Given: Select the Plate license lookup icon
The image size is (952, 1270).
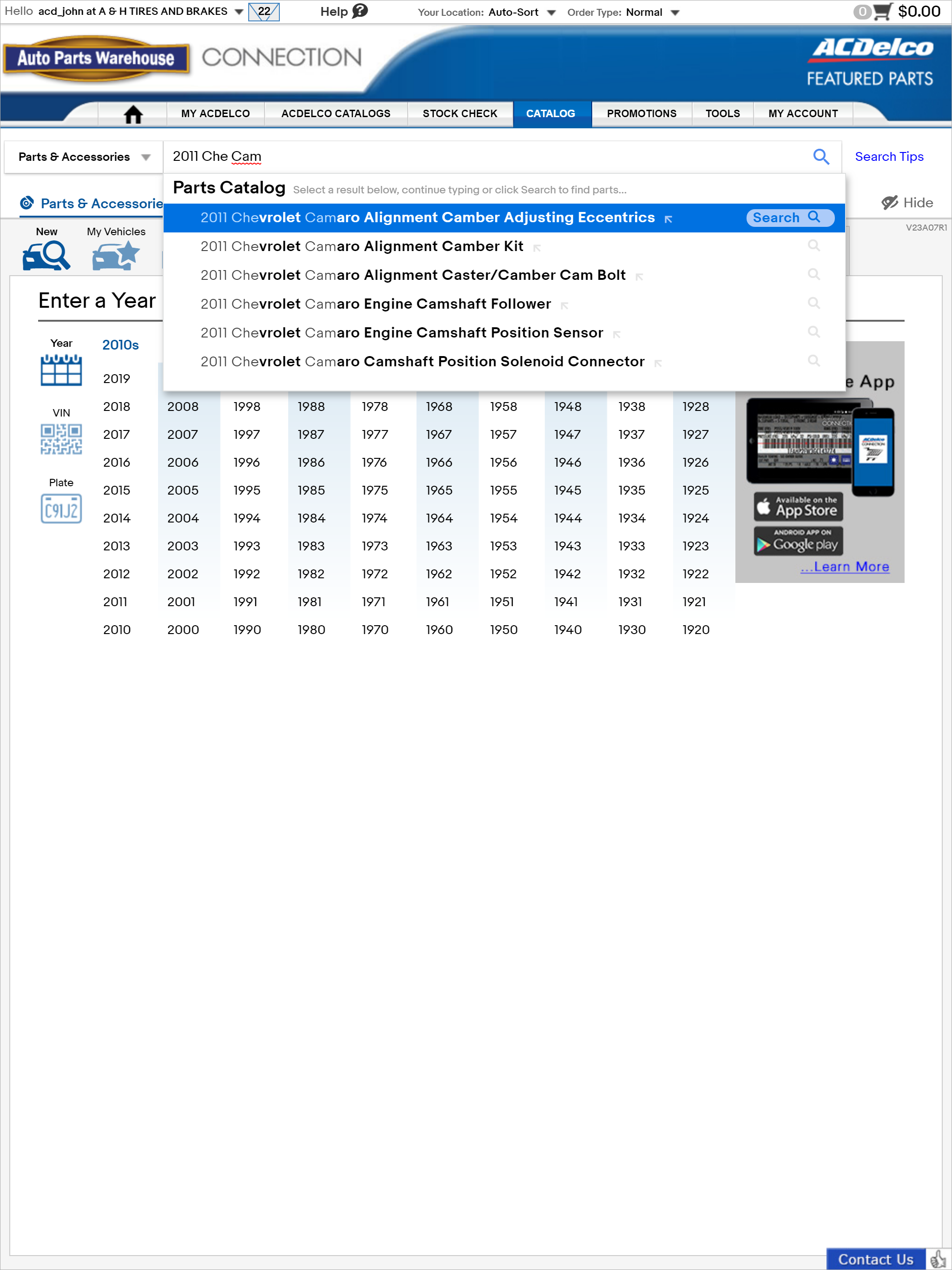Looking at the screenshot, I should (61, 509).
